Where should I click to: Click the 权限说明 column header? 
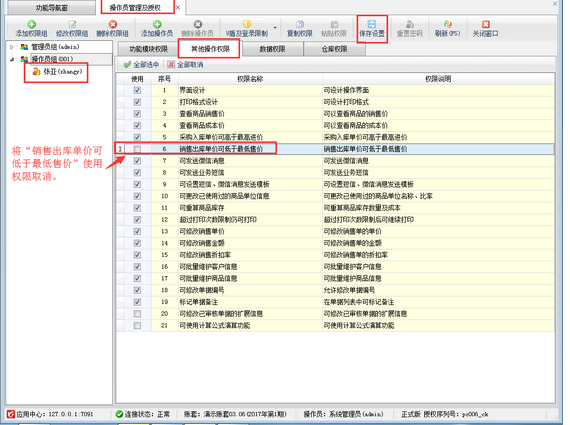tap(438, 79)
